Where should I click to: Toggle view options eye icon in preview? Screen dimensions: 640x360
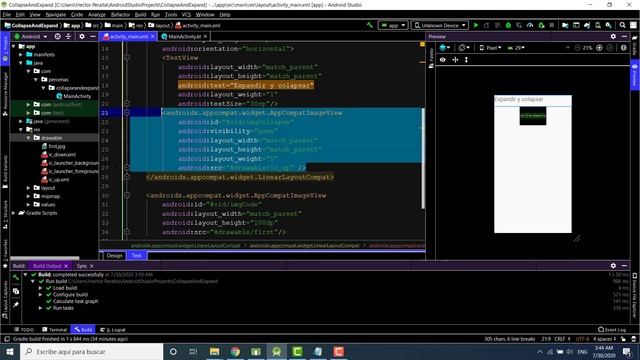(443, 60)
